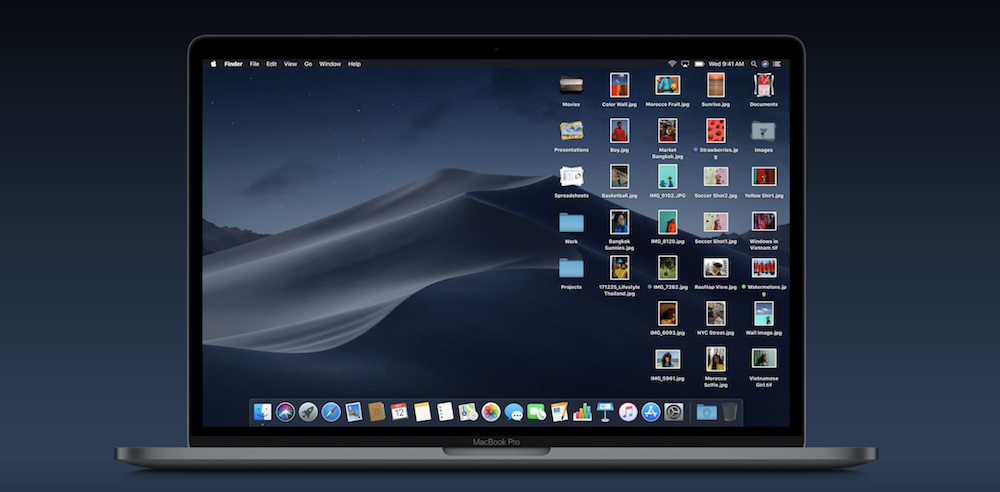Image resolution: width=1000 pixels, height=492 pixels.
Task: Open the Window menu
Action: (330, 64)
